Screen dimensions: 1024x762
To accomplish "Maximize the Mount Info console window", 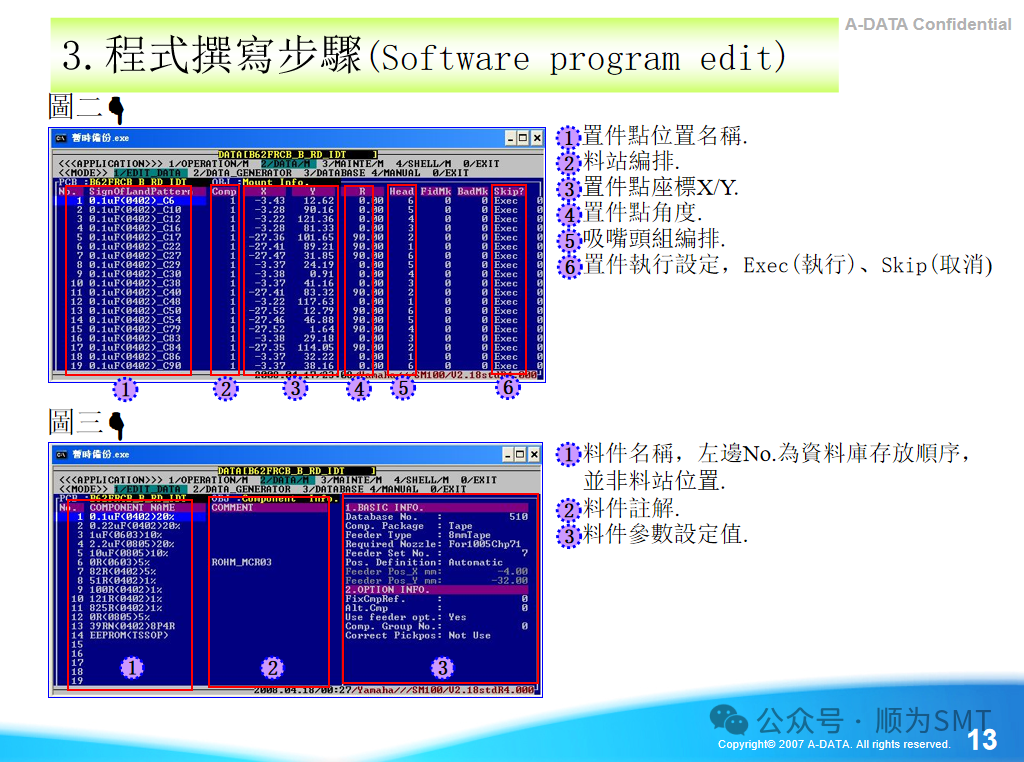I will coord(523,138).
